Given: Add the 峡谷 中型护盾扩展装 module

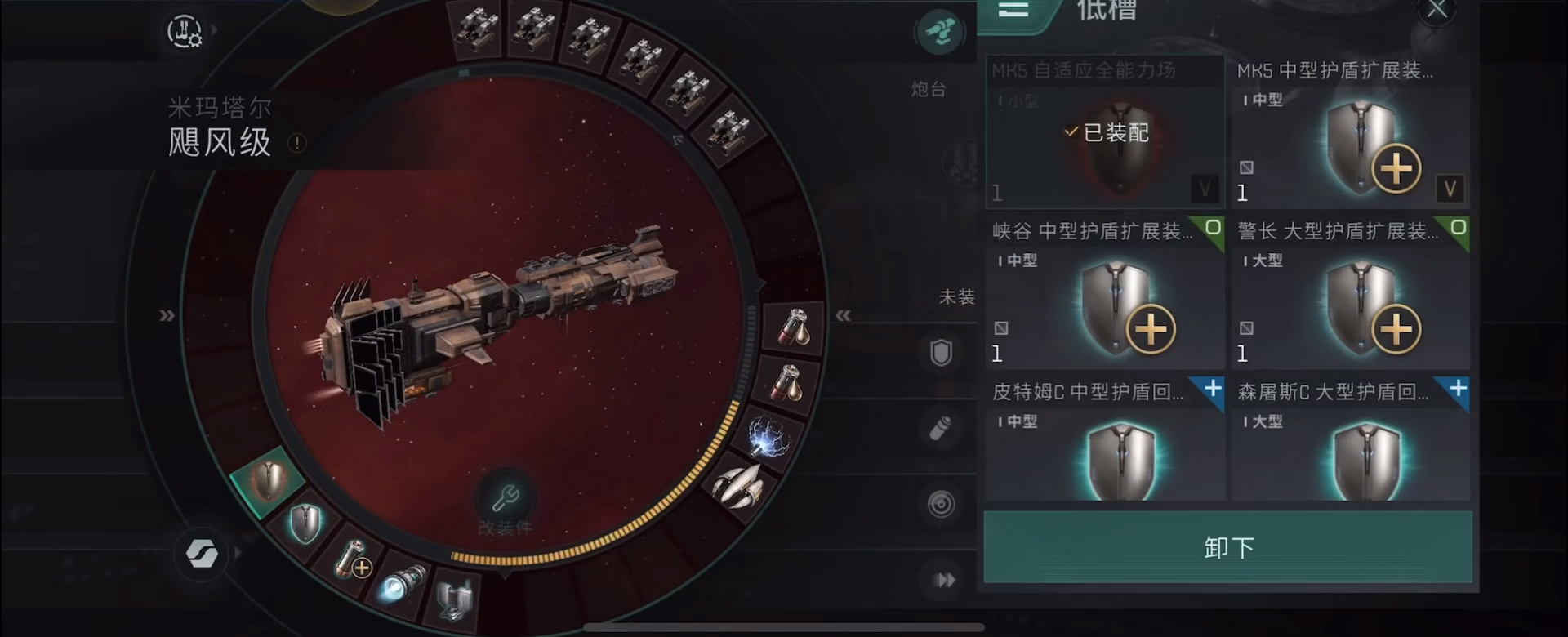Looking at the screenshot, I should (x=1151, y=330).
